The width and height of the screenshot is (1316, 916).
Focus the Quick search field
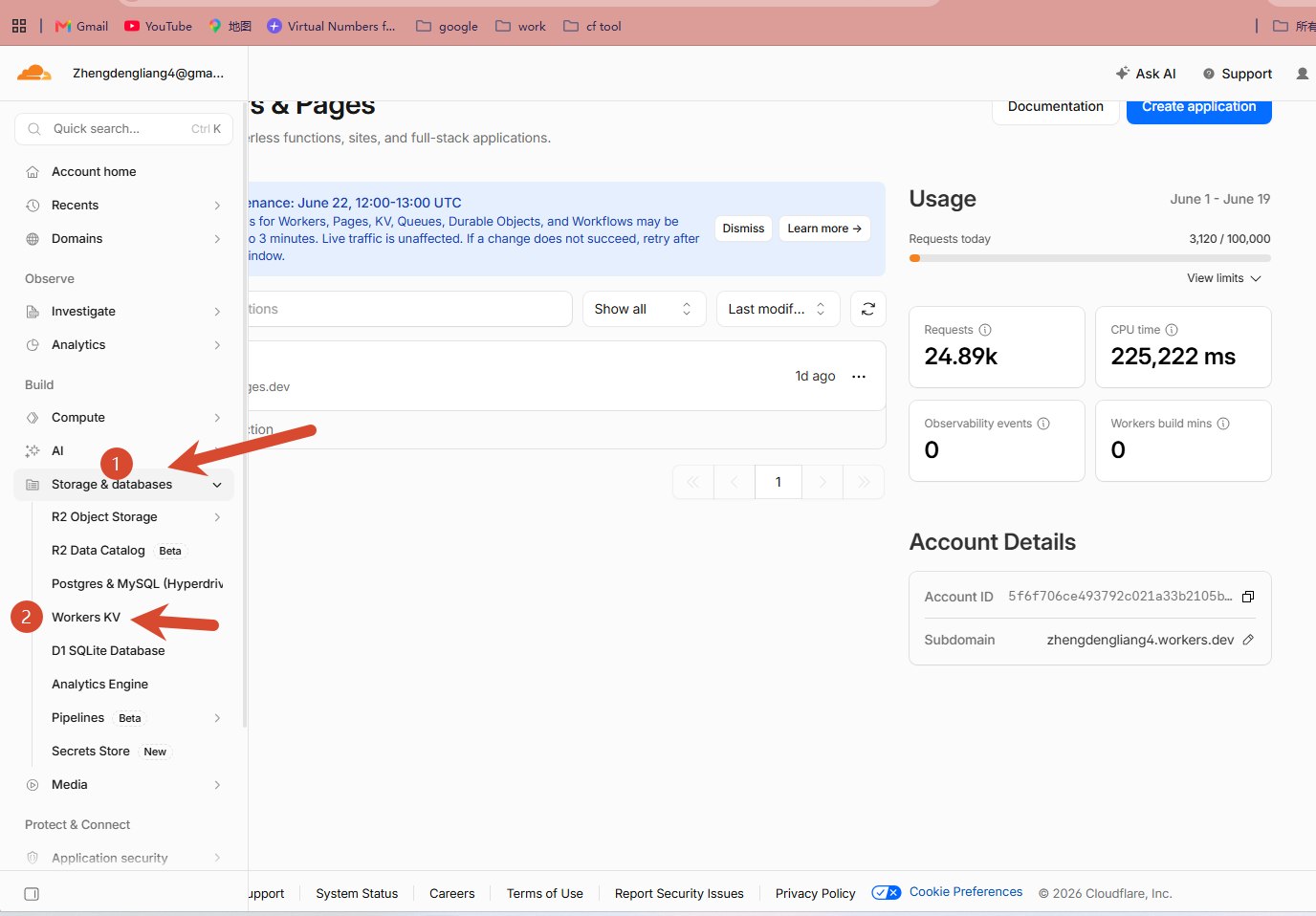pos(124,129)
